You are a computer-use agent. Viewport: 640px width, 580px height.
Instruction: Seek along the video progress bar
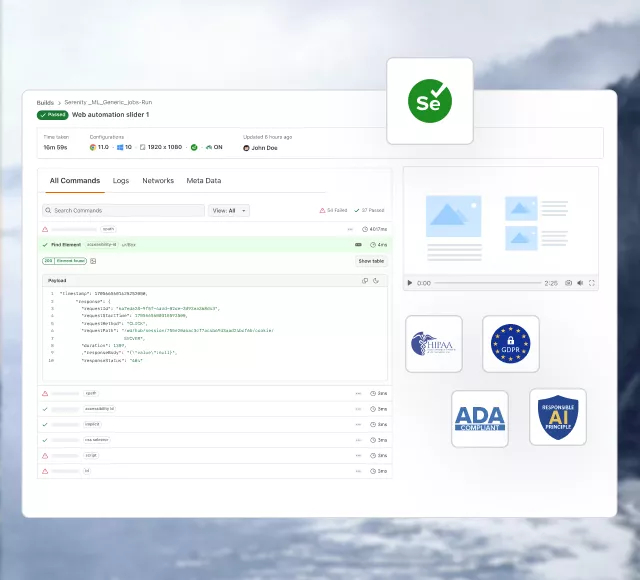488,283
